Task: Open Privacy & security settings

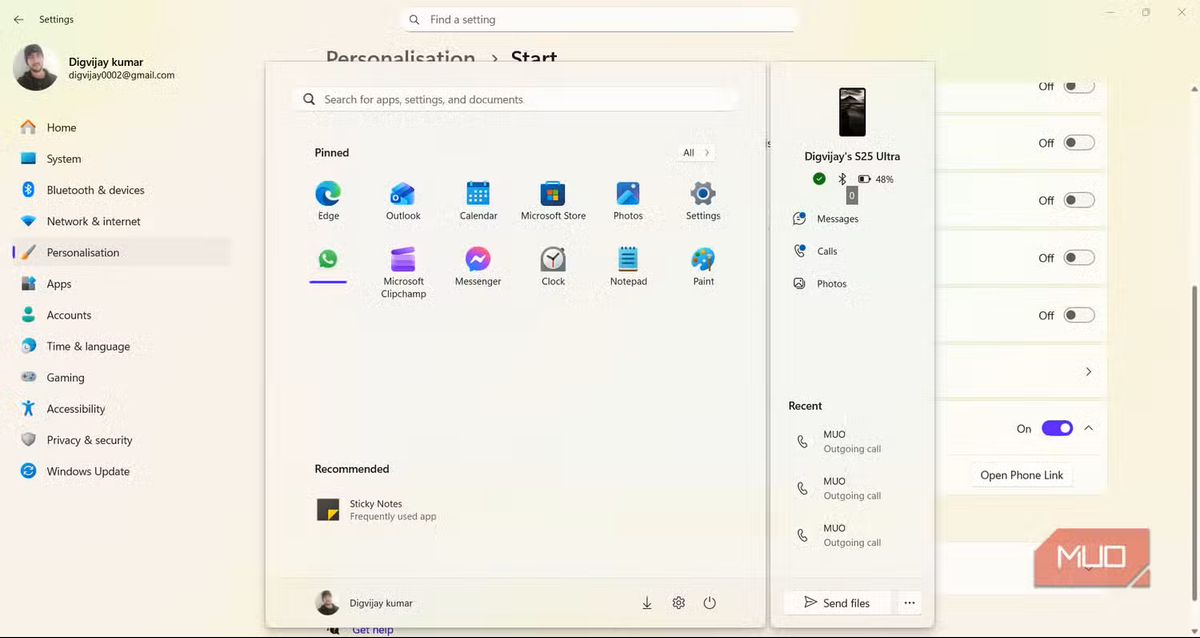Action: click(120, 440)
